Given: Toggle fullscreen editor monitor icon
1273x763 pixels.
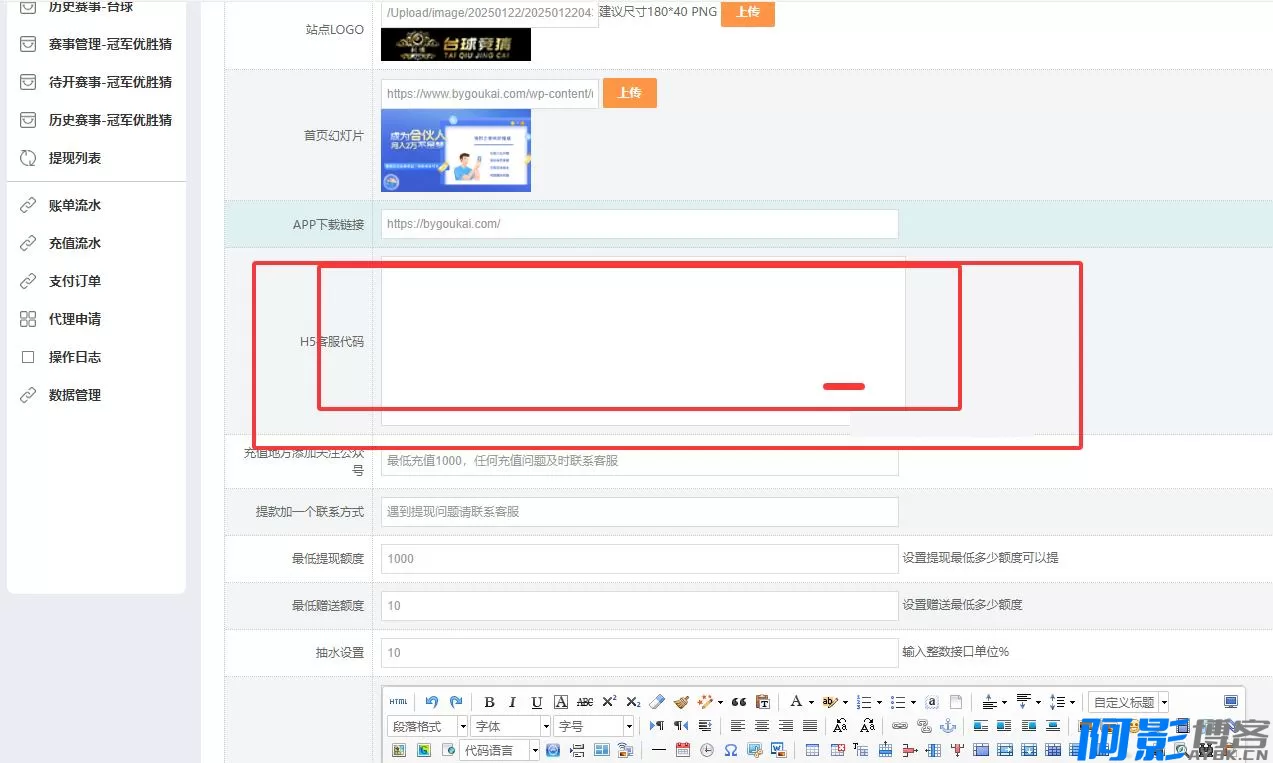Looking at the screenshot, I should (1230, 702).
